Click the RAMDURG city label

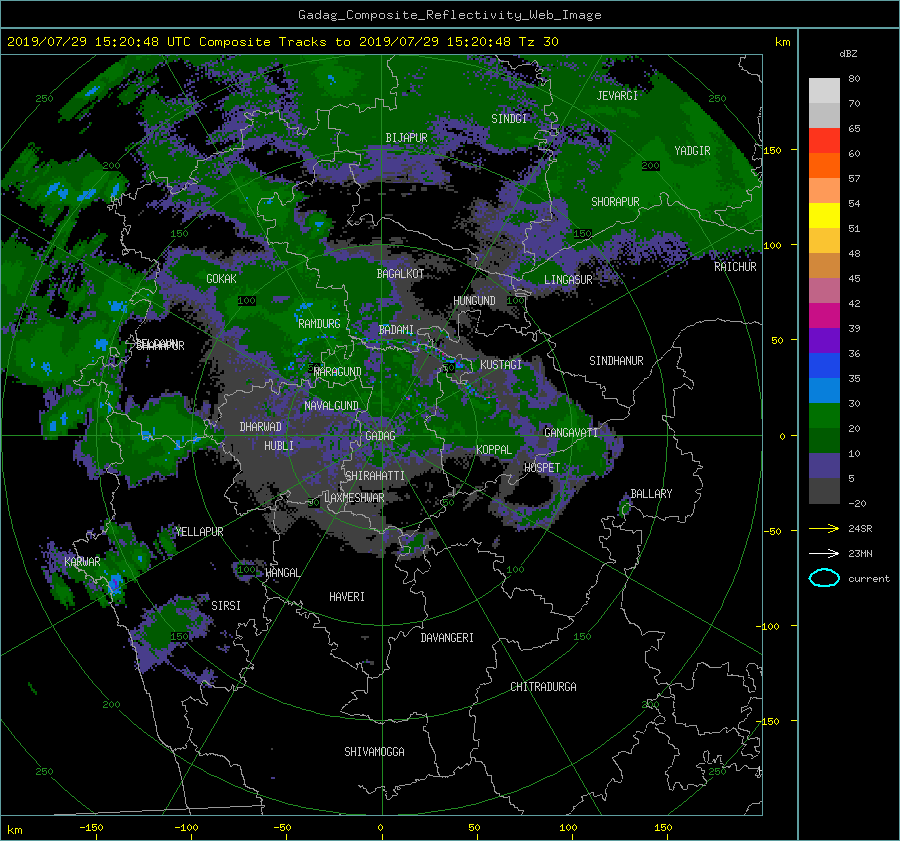[319, 324]
